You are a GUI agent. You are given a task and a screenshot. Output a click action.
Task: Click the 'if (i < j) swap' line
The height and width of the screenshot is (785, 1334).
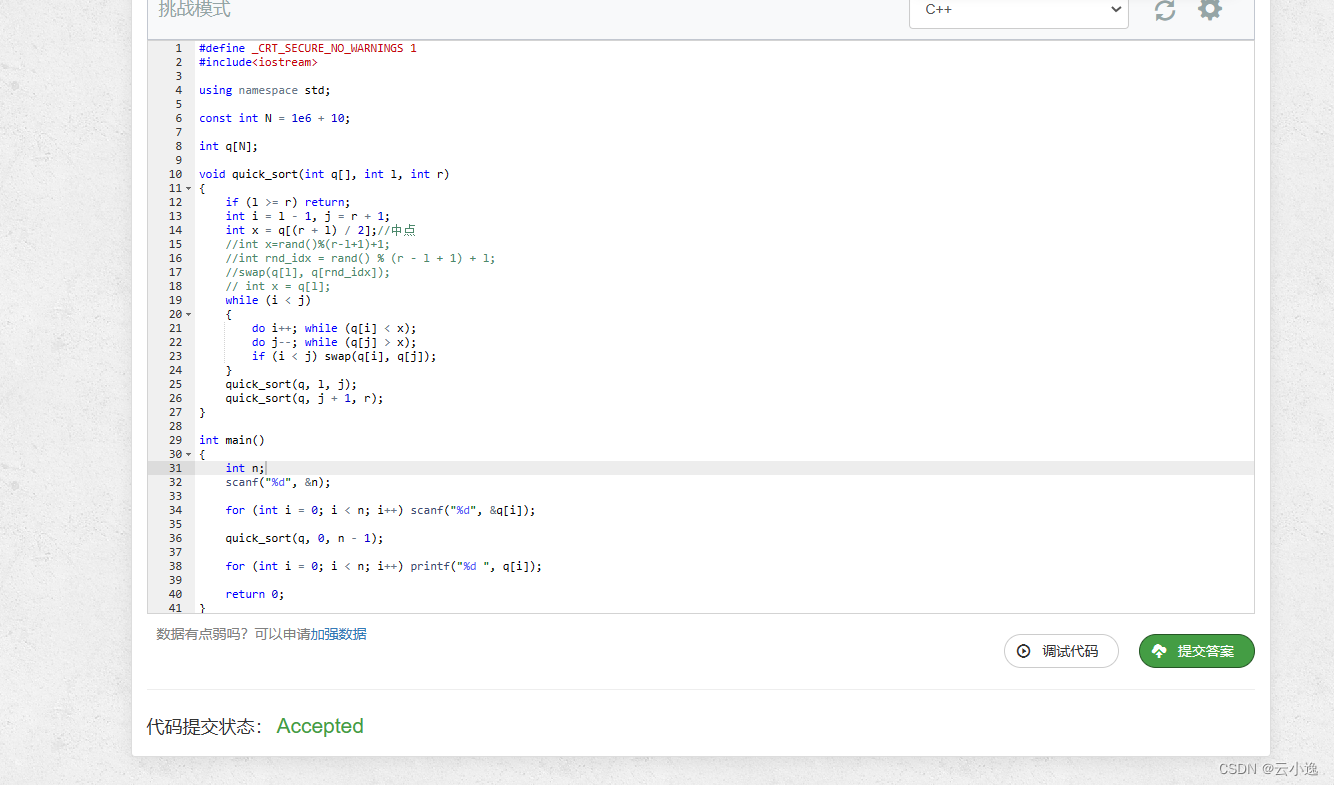pos(344,356)
